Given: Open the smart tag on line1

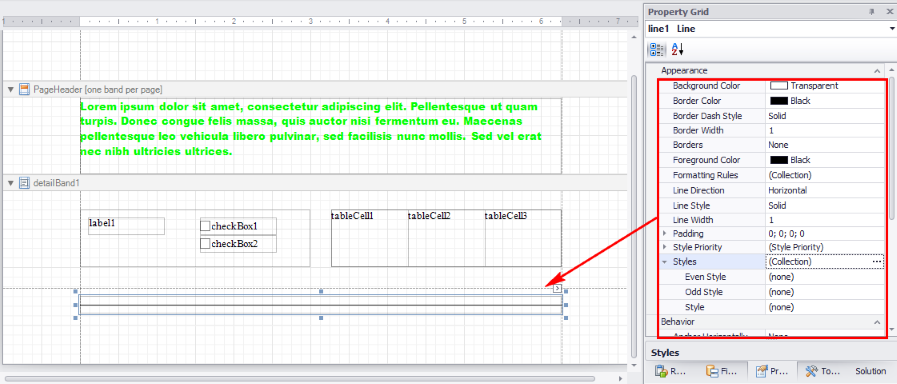Looking at the screenshot, I should [558, 288].
